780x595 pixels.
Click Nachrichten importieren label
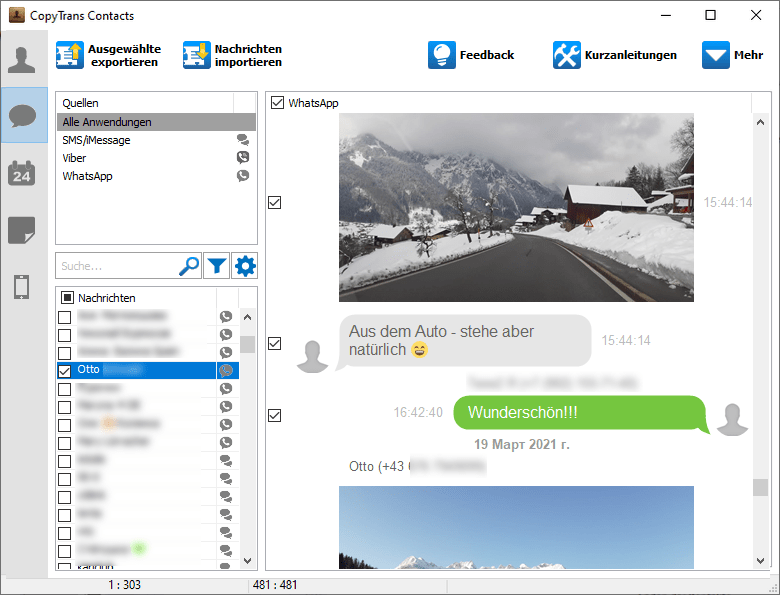click(x=248, y=55)
